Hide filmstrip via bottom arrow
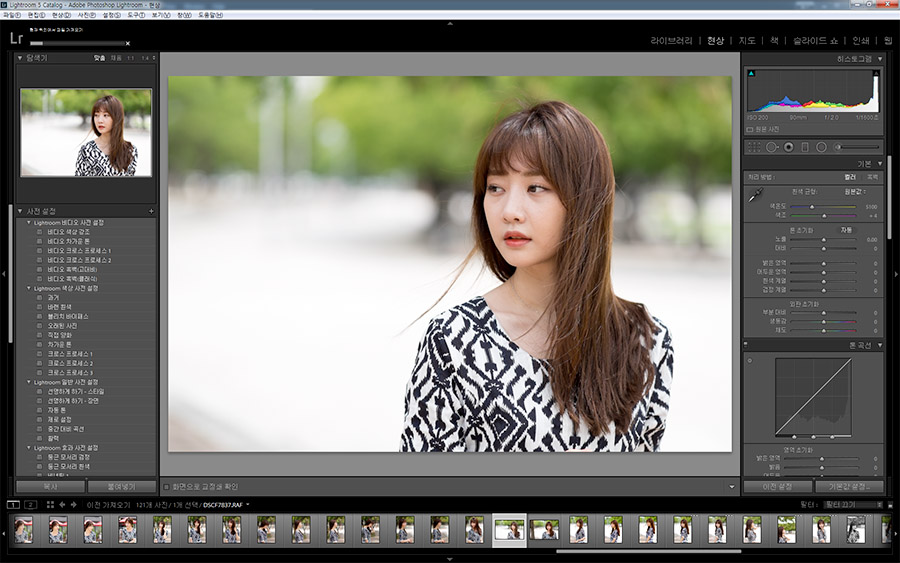The image size is (900, 563). [x=450, y=559]
